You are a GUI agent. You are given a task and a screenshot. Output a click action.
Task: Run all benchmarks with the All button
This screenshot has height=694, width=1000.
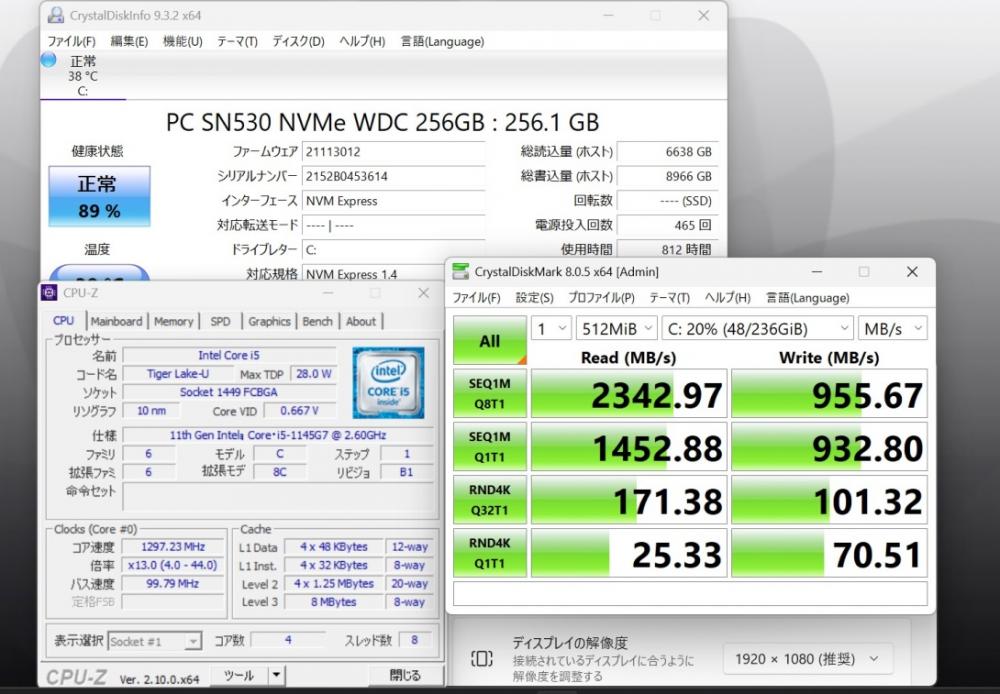490,341
